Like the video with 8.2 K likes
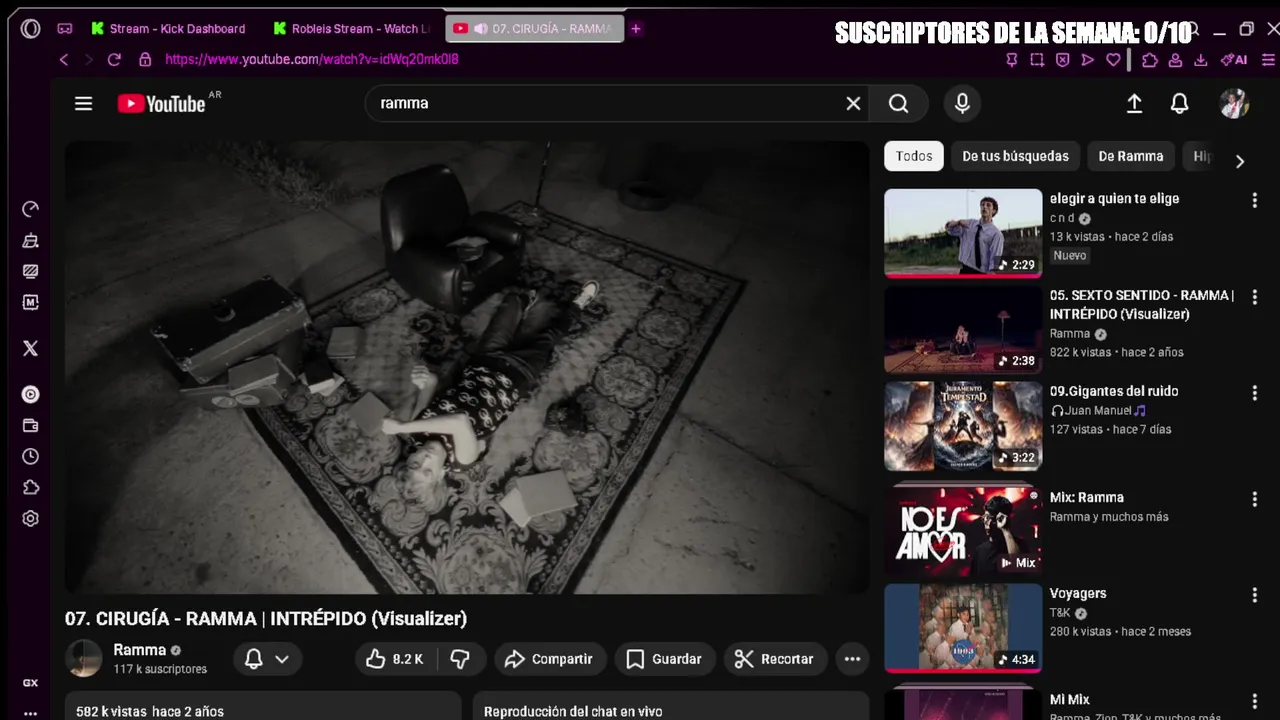The height and width of the screenshot is (720, 1280). pos(394,659)
